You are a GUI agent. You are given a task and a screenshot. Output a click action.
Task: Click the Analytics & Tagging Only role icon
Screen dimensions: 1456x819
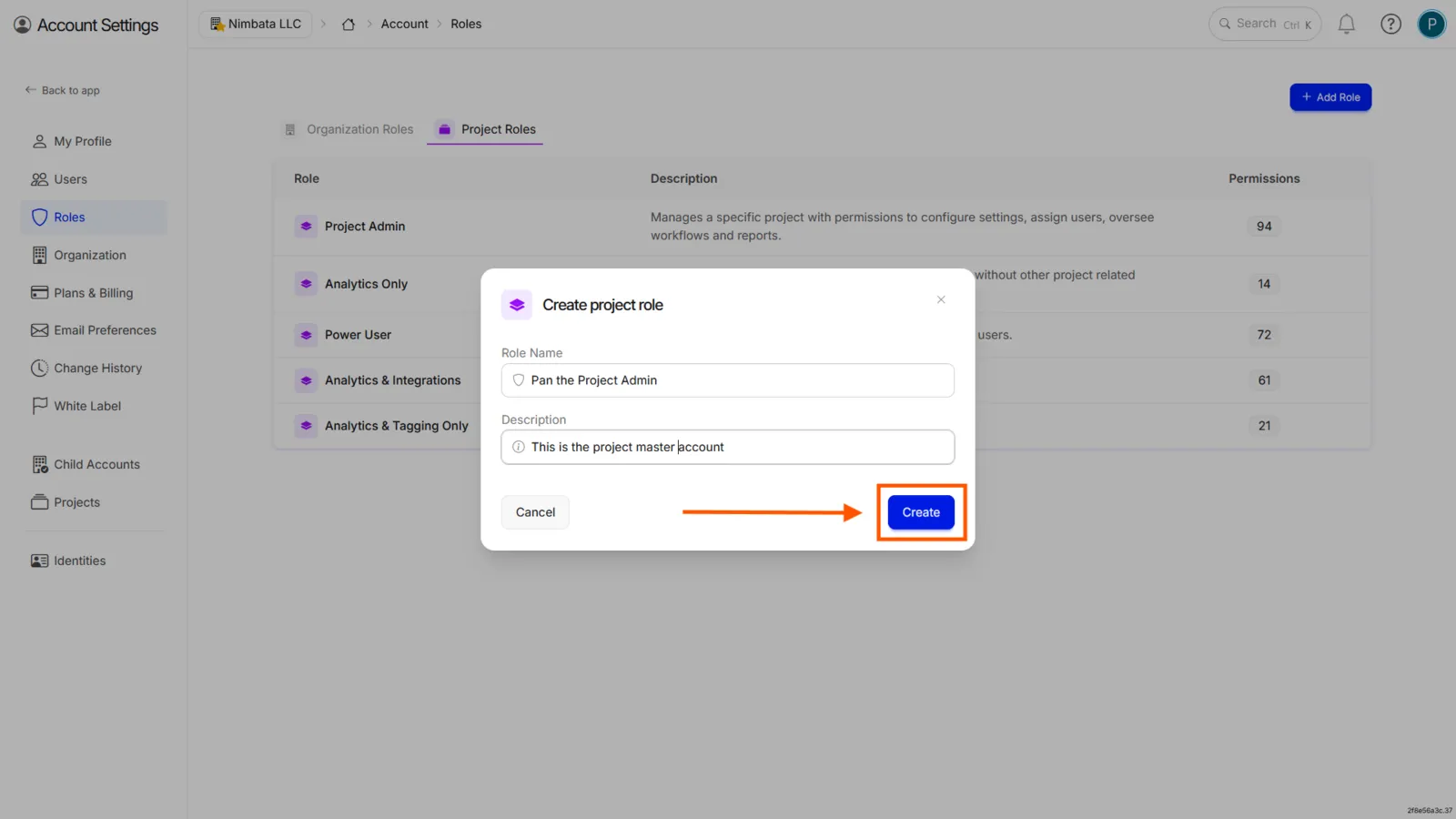[x=306, y=426]
